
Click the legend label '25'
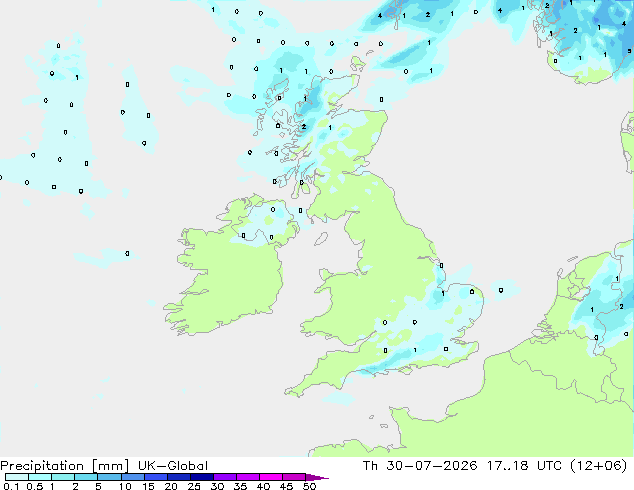[x=194, y=486]
